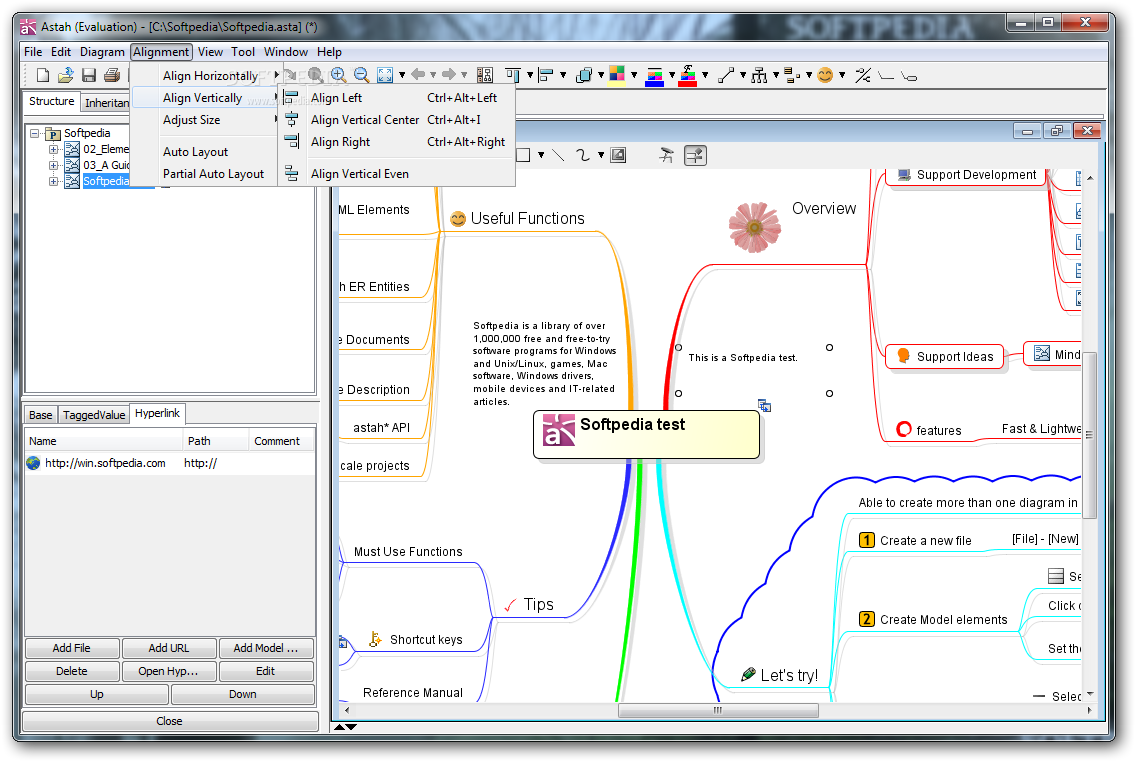Click the Align Vertical Even menu icon

coord(291,174)
